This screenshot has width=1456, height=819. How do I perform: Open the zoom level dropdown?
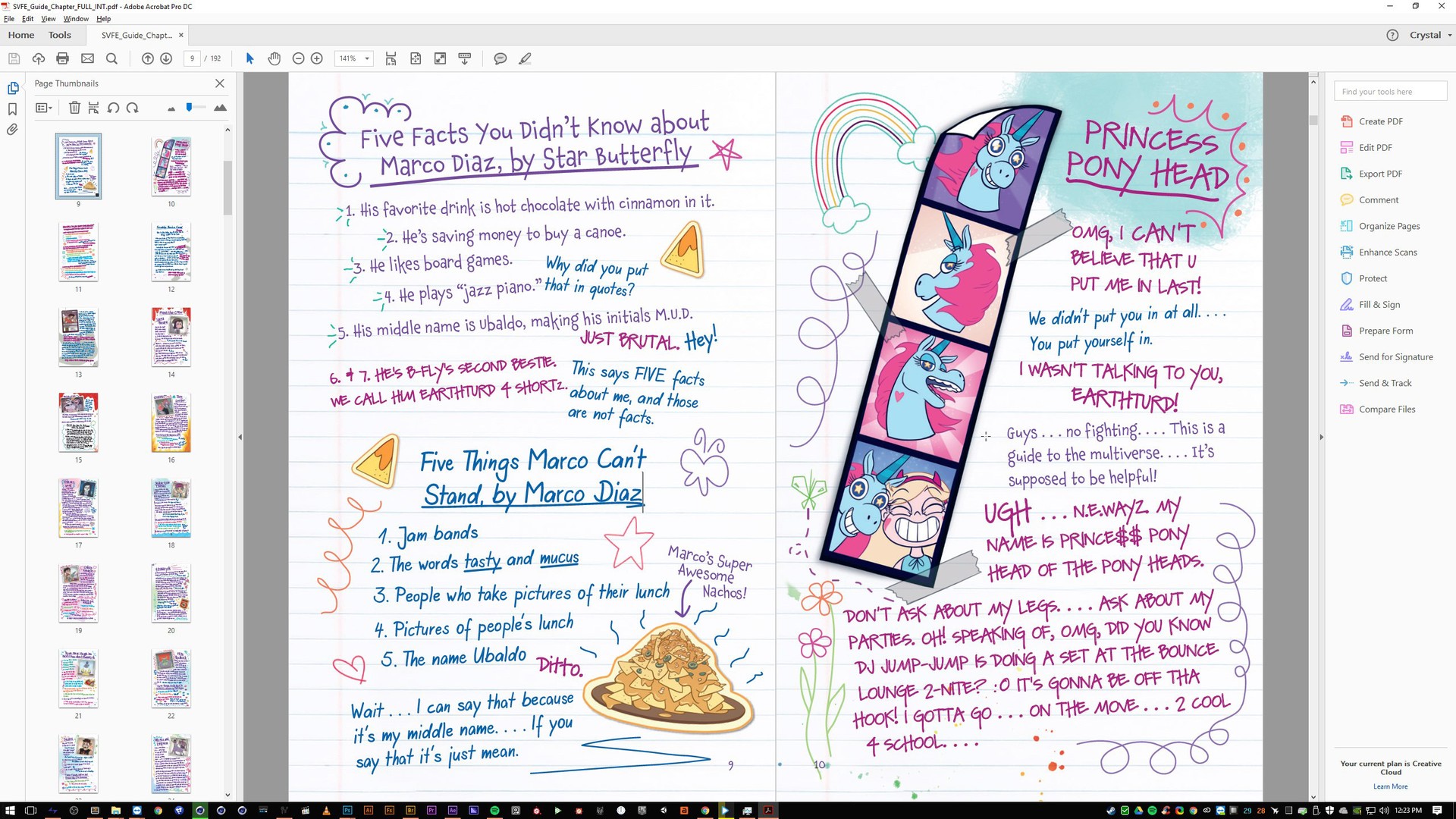point(367,58)
